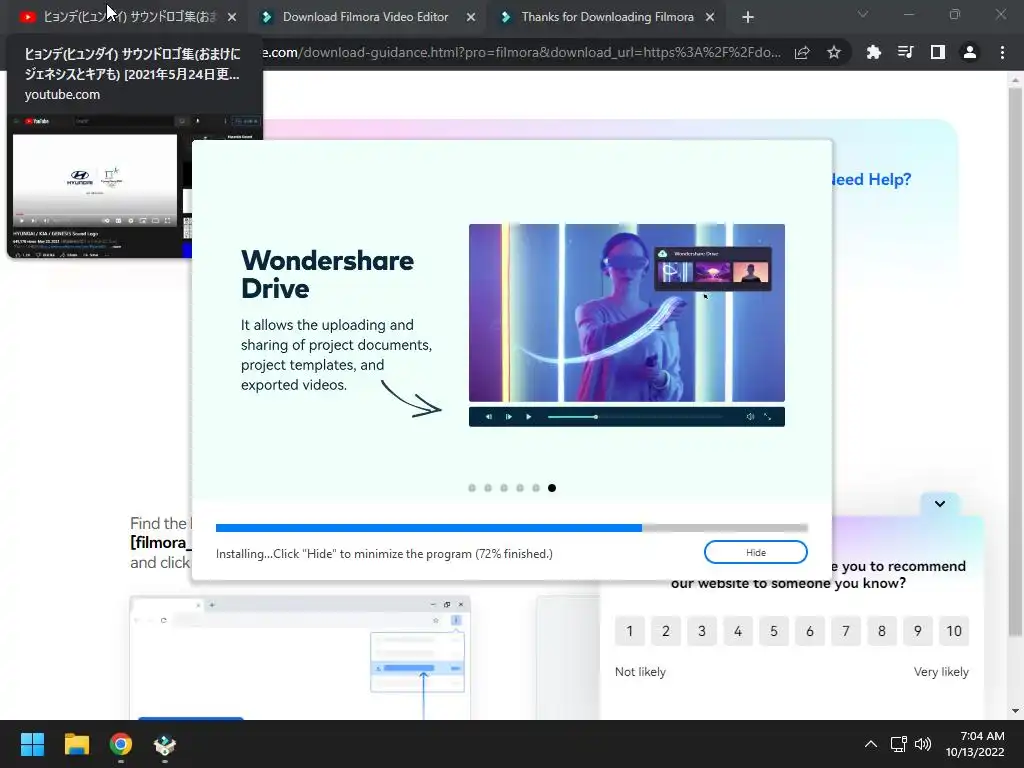
Task: Rate recommendation score 5
Action: click(x=774, y=631)
